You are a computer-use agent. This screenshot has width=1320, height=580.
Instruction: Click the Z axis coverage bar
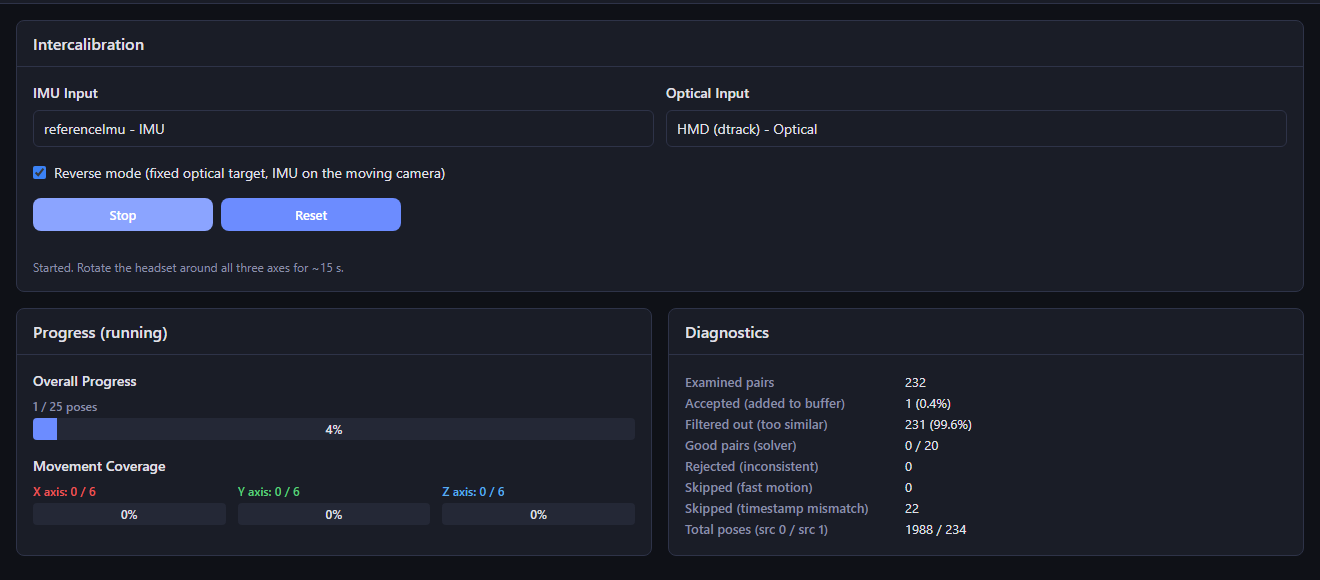538,514
